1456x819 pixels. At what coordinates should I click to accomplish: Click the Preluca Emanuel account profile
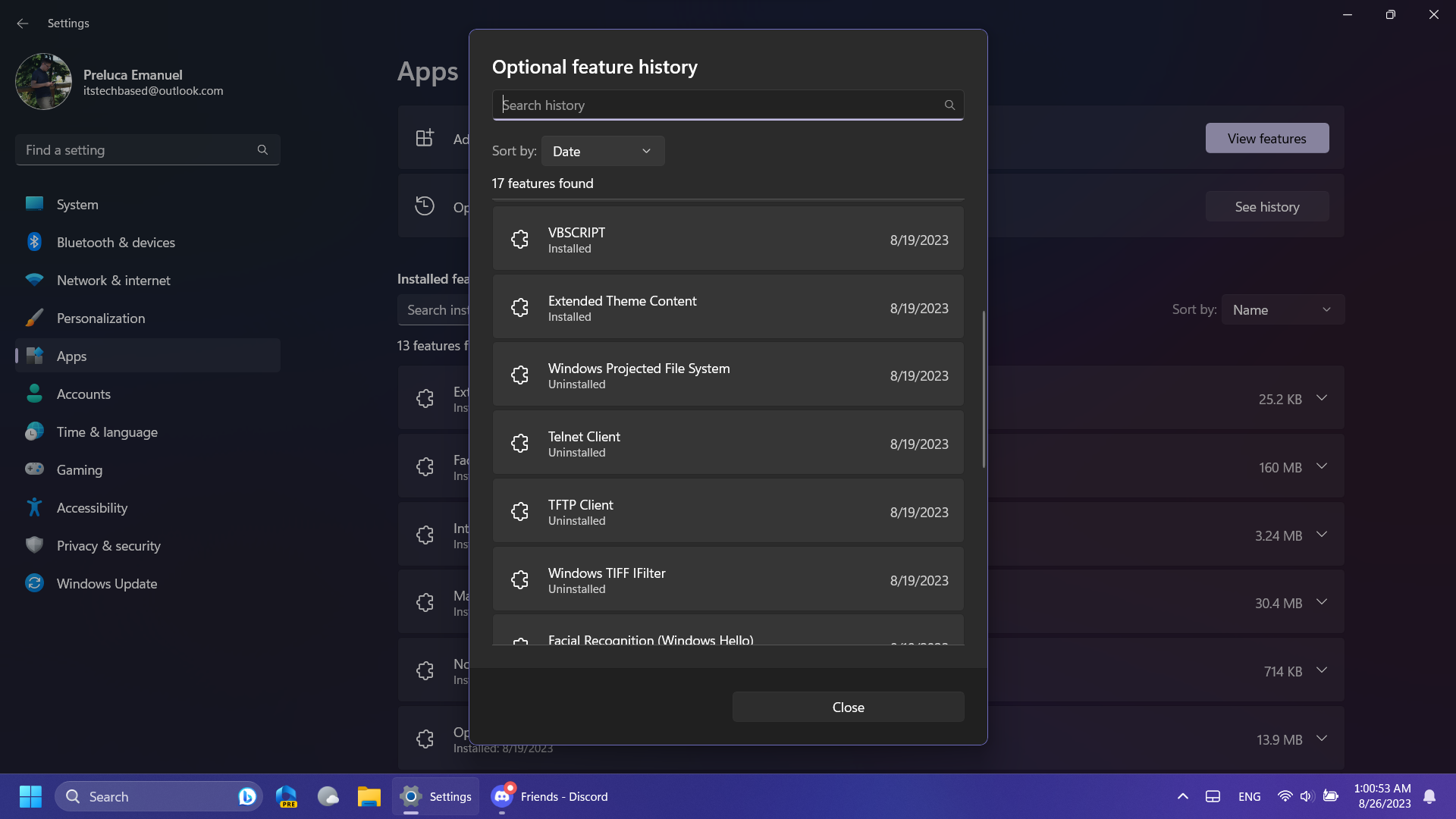[x=121, y=82]
